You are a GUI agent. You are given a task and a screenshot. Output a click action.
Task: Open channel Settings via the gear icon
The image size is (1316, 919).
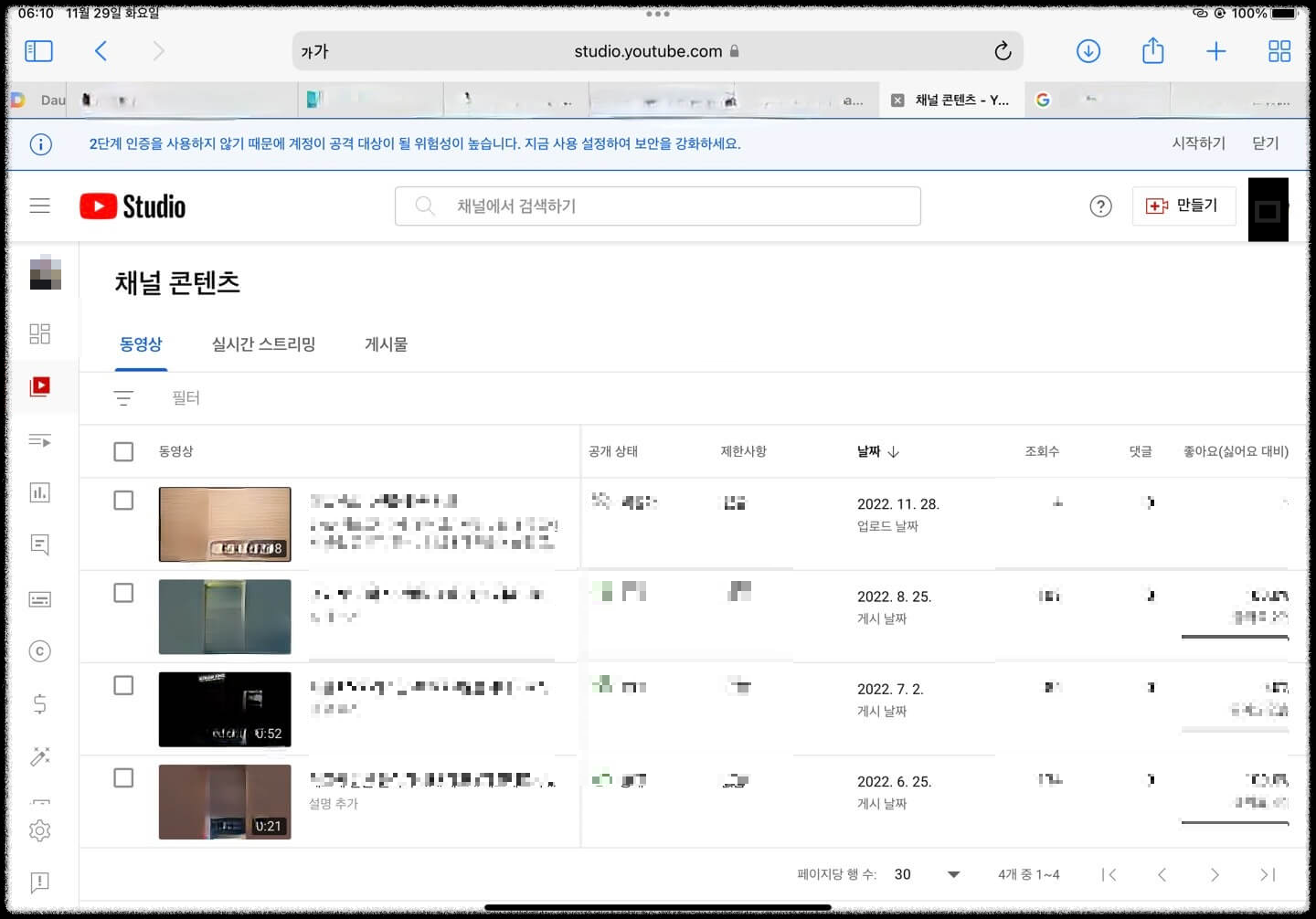tap(39, 830)
